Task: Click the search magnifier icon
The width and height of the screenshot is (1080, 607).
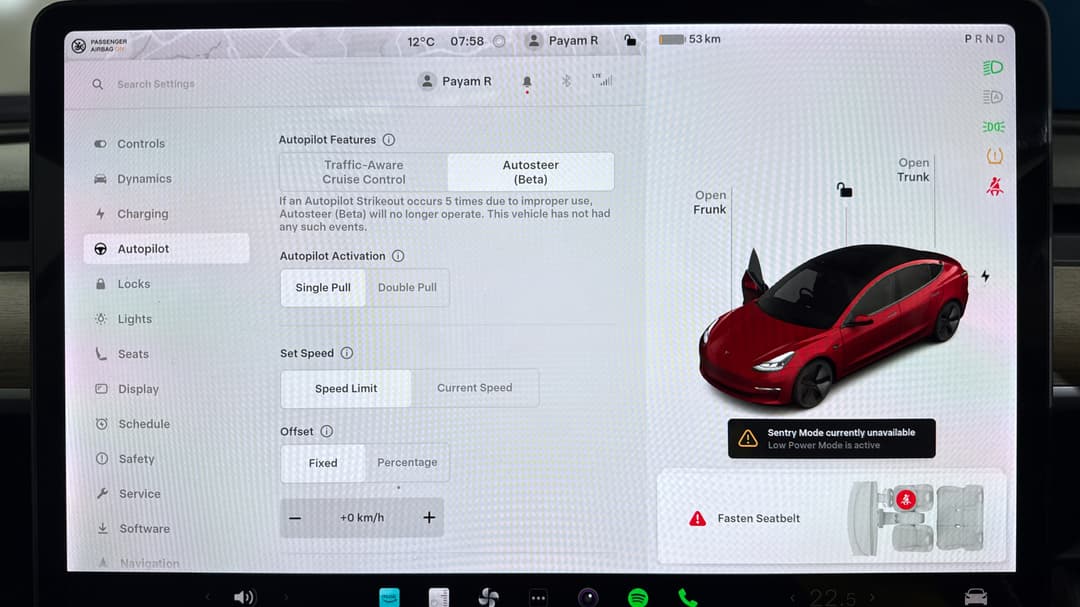Action: click(97, 84)
